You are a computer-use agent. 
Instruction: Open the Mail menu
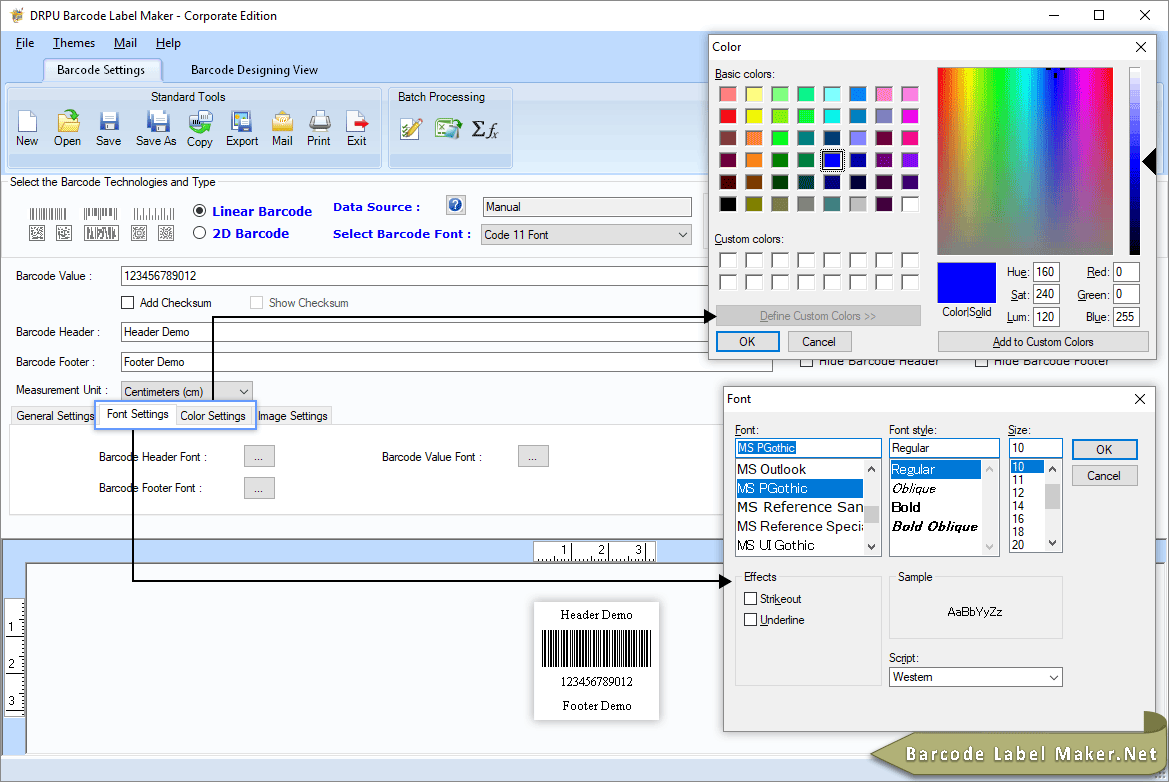pos(125,43)
